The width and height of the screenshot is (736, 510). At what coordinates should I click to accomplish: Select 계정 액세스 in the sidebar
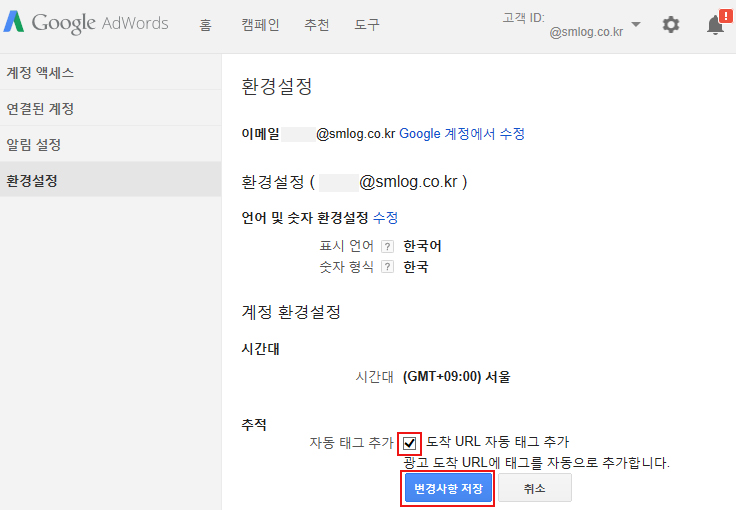tap(111, 72)
